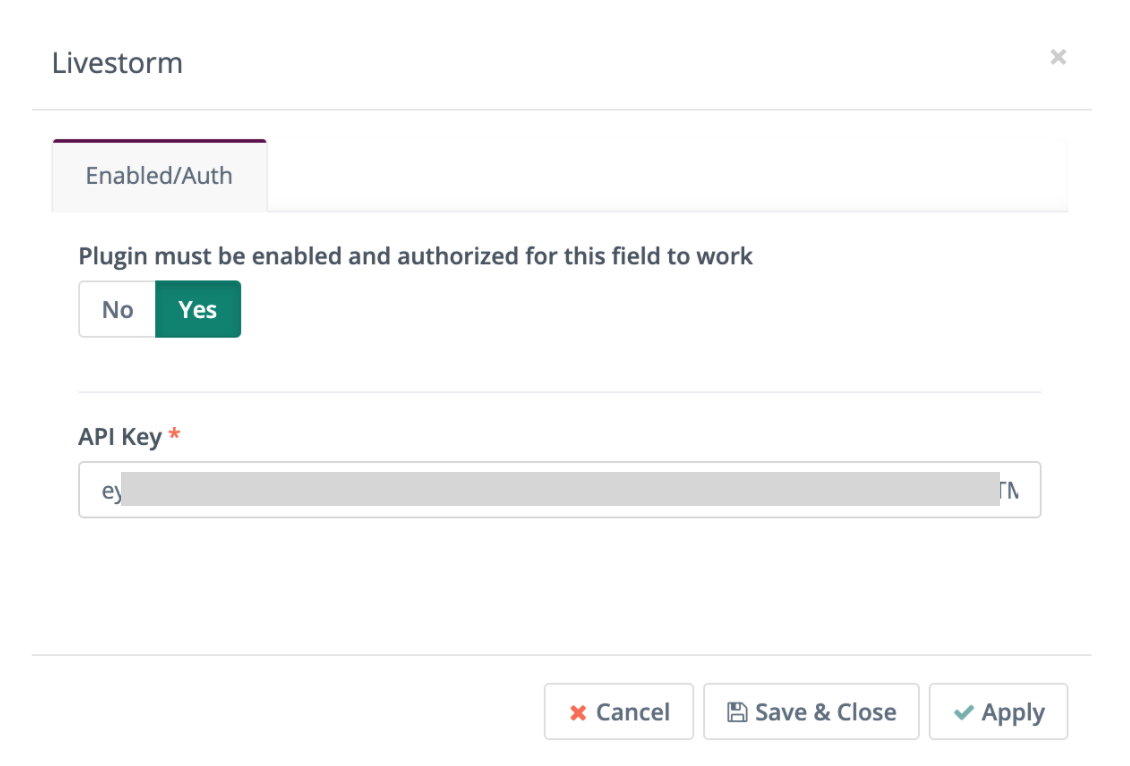Close the Livestorm dialog using the X
The width and height of the screenshot is (1130, 766).
point(1057,57)
